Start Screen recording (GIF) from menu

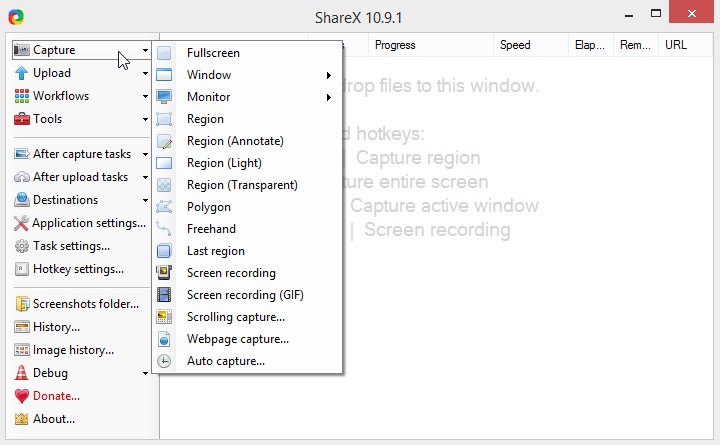pos(247,295)
